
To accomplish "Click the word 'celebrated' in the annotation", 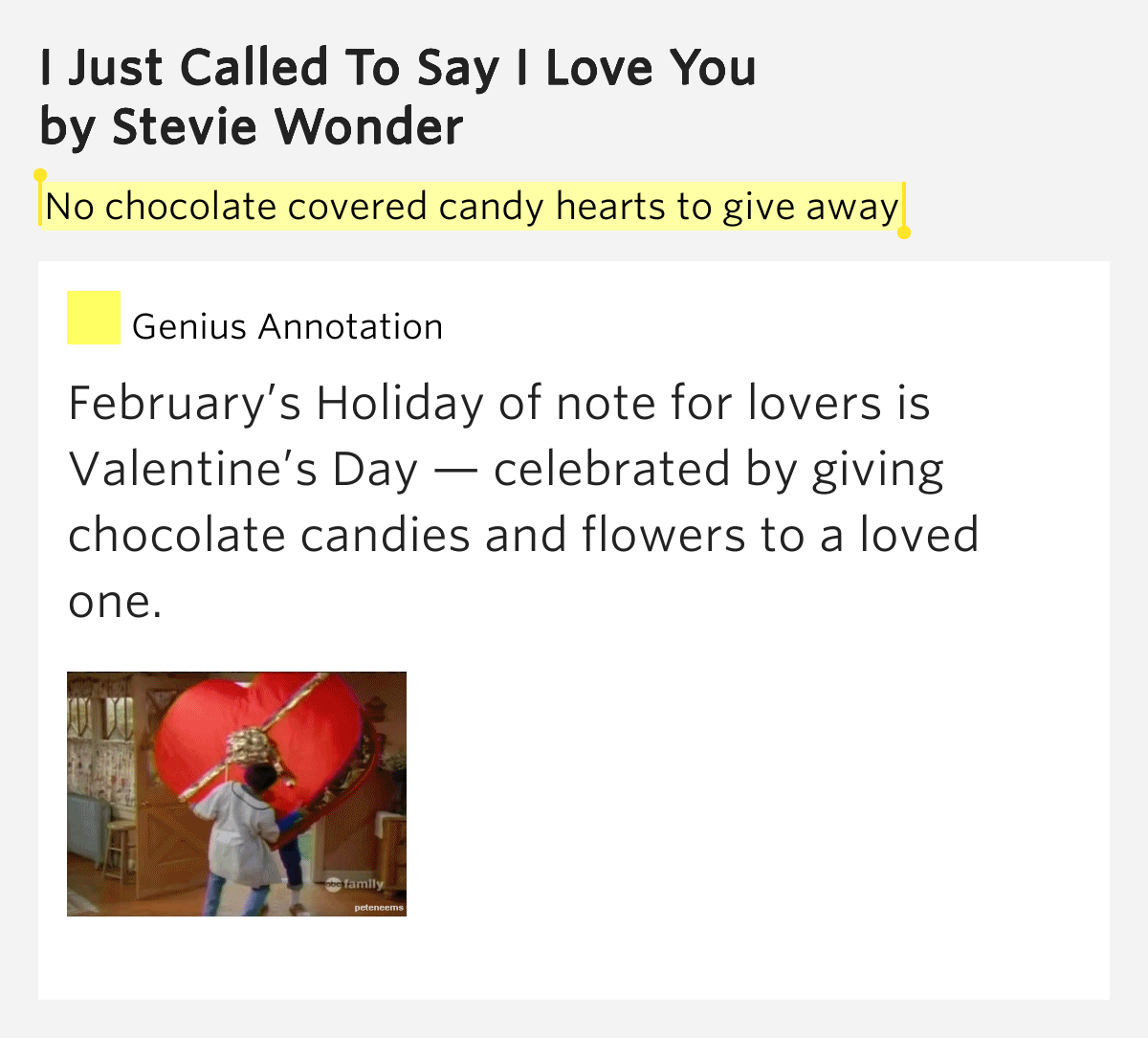I will (612, 470).
